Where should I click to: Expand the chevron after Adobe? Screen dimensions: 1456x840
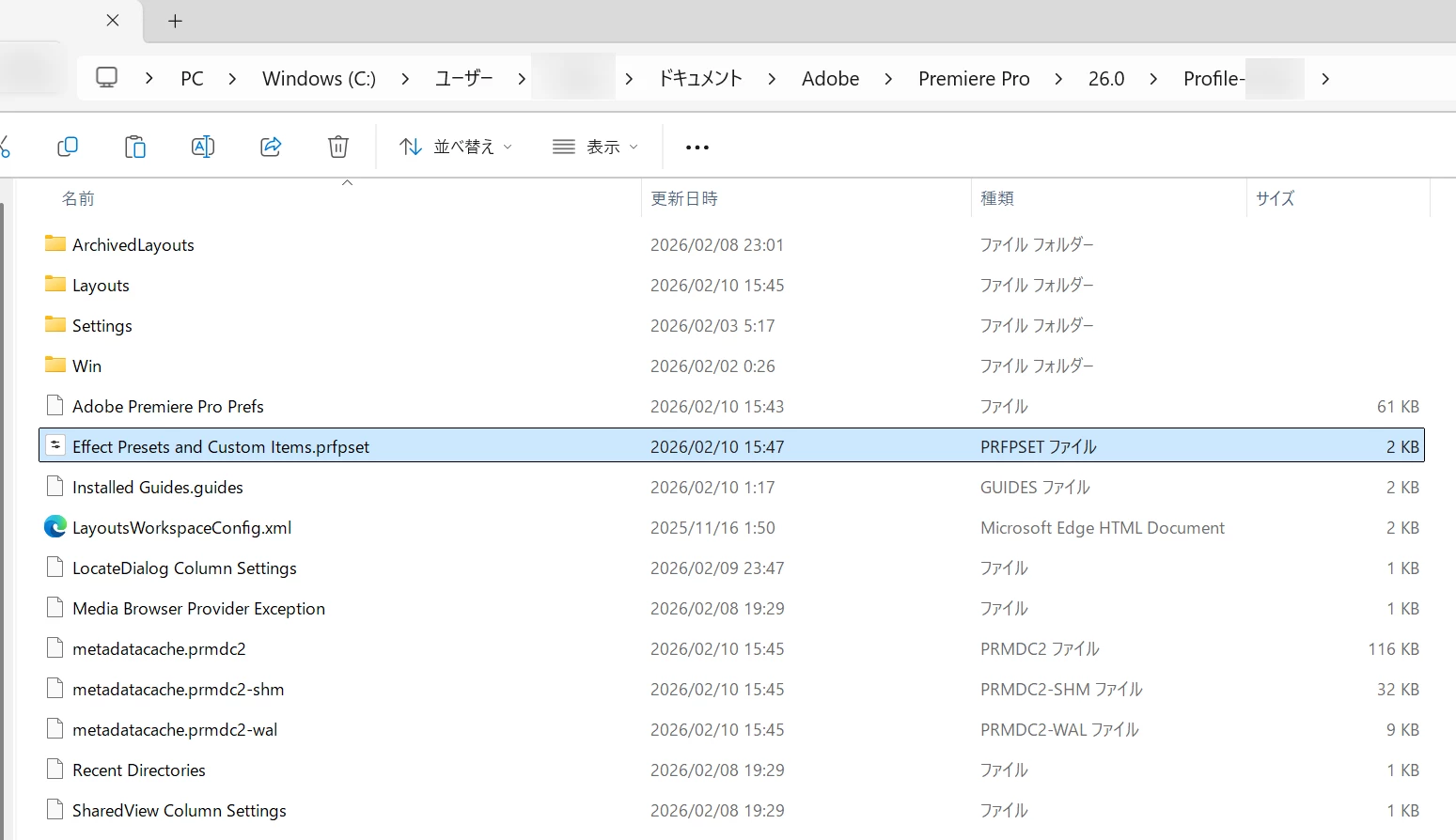(888, 79)
